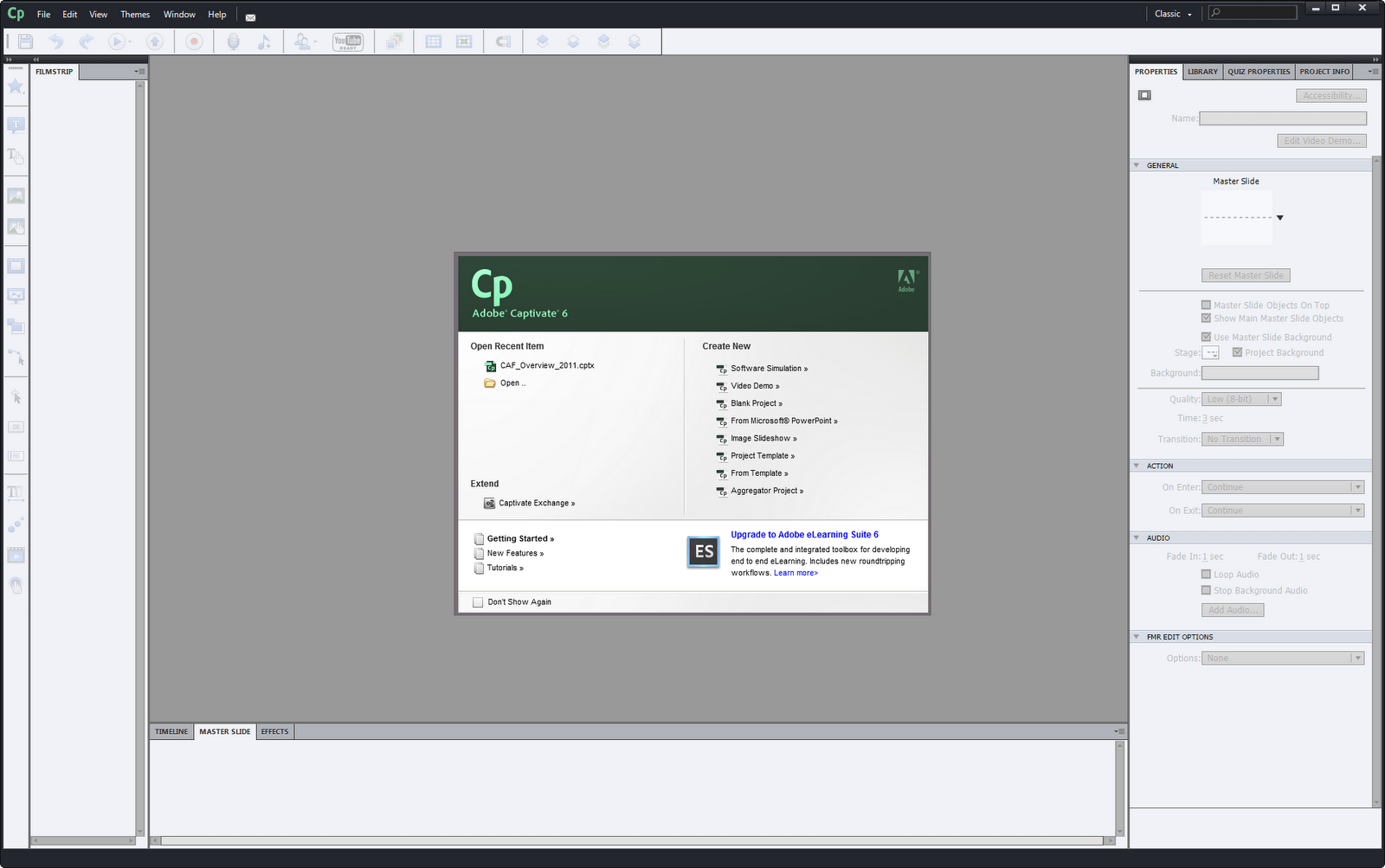
Task: Click the Name input field
Action: 1283,119
